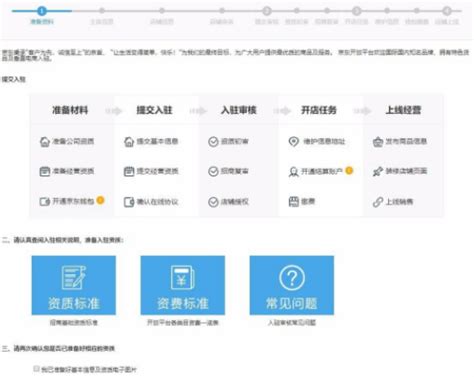Click the calendar icon beside 准备经营资质
474x377 pixels.
[x=45, y=171]
